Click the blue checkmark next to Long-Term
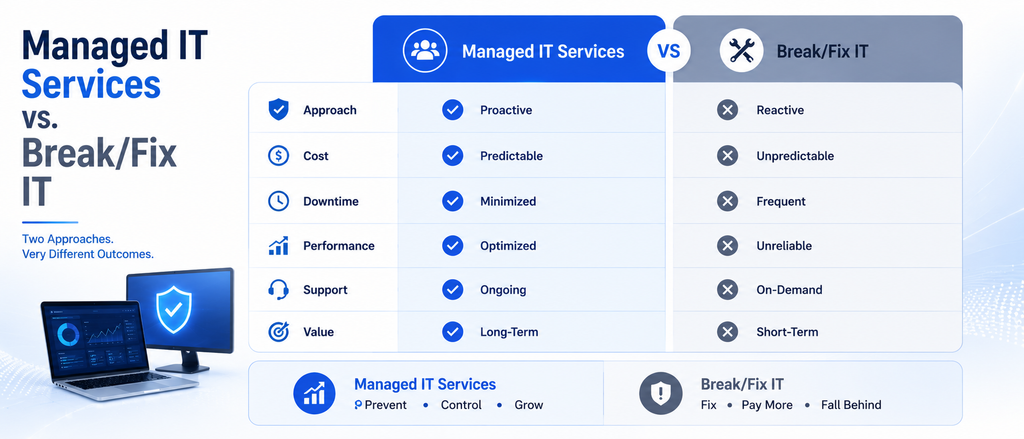 452,332
